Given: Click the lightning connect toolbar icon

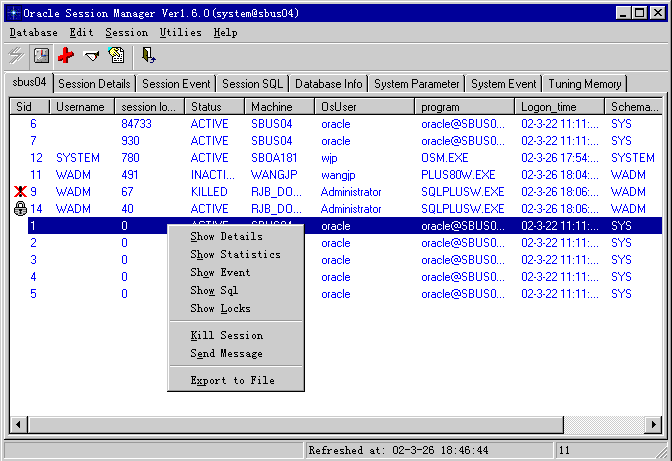Looking at the screenshot, I should pyautogui.click(x=16, y=56).
